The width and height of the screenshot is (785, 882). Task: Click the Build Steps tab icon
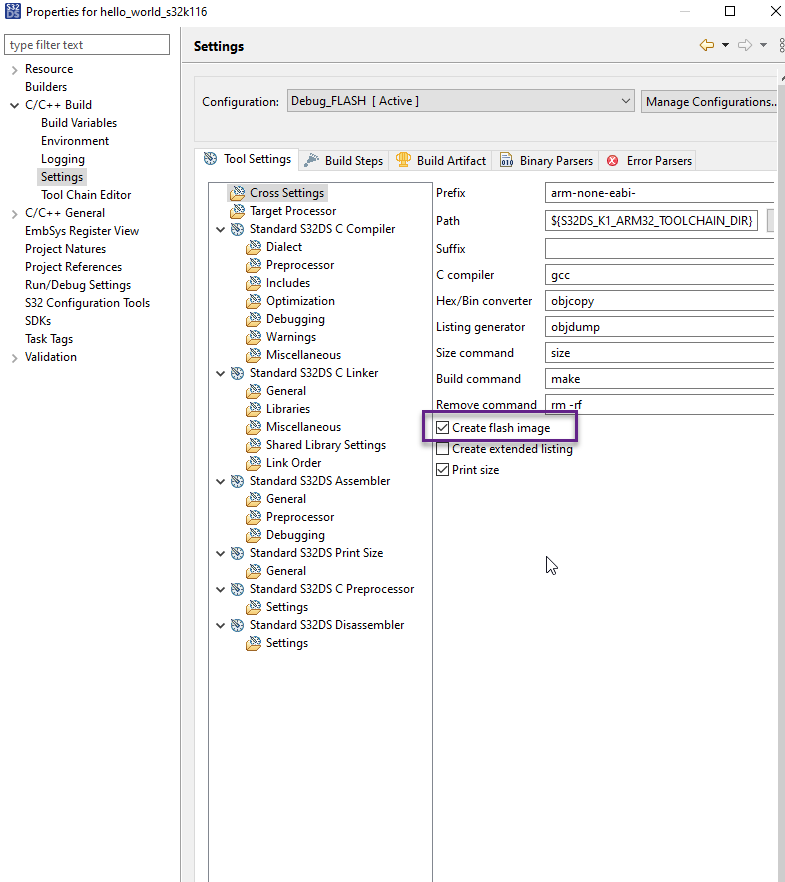tap(311, 160)
